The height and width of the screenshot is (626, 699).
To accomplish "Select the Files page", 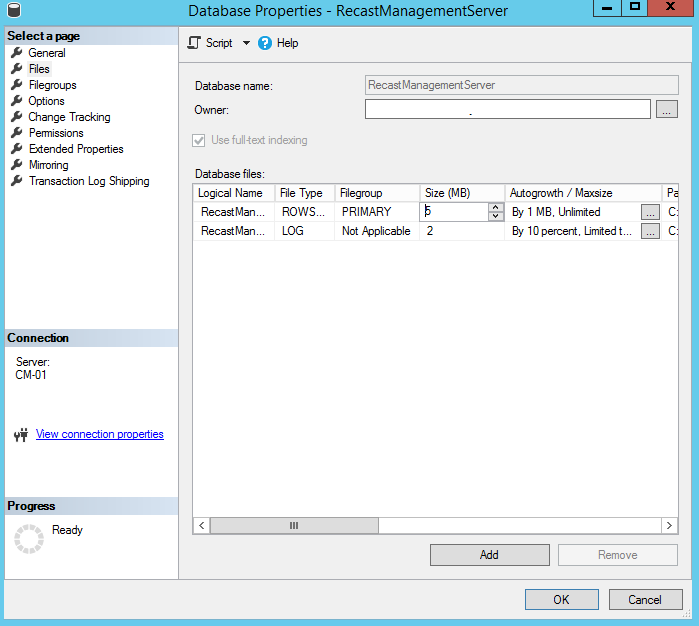I will pyautogui.click(x=39, y=69).
